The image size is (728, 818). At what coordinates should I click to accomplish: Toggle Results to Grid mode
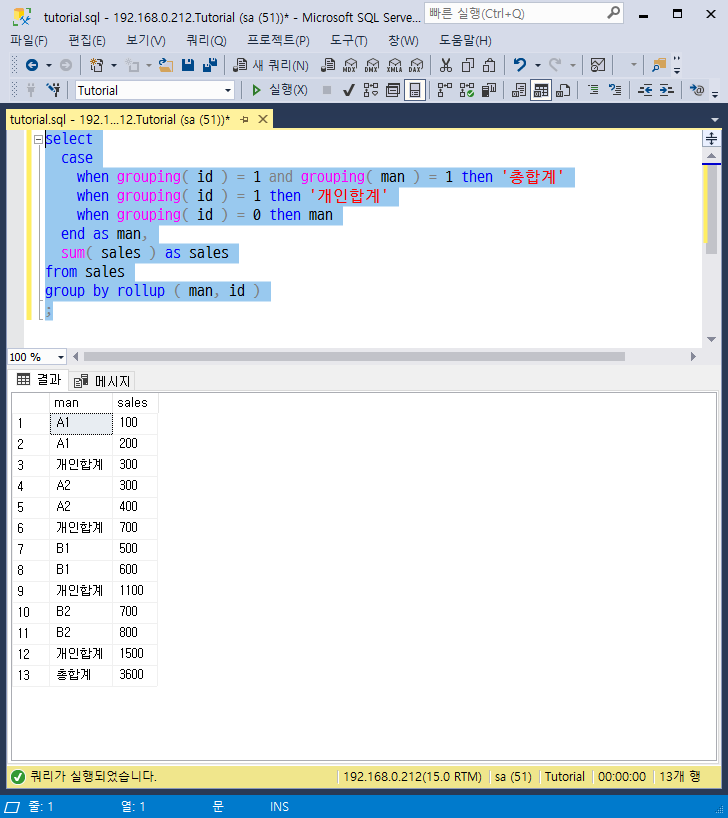tap(541, 90)
